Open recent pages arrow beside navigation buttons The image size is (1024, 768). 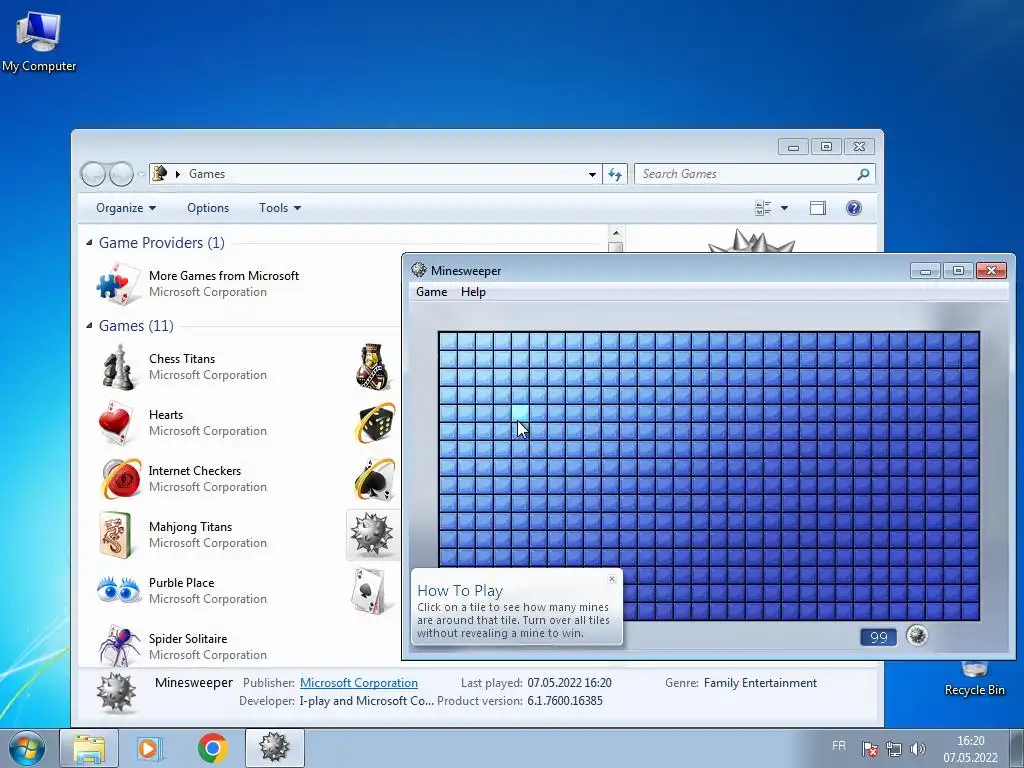[141, 174]
